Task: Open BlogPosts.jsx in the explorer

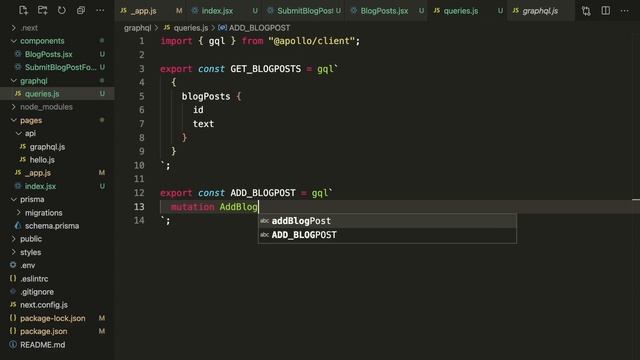Action: pos(57,54)
